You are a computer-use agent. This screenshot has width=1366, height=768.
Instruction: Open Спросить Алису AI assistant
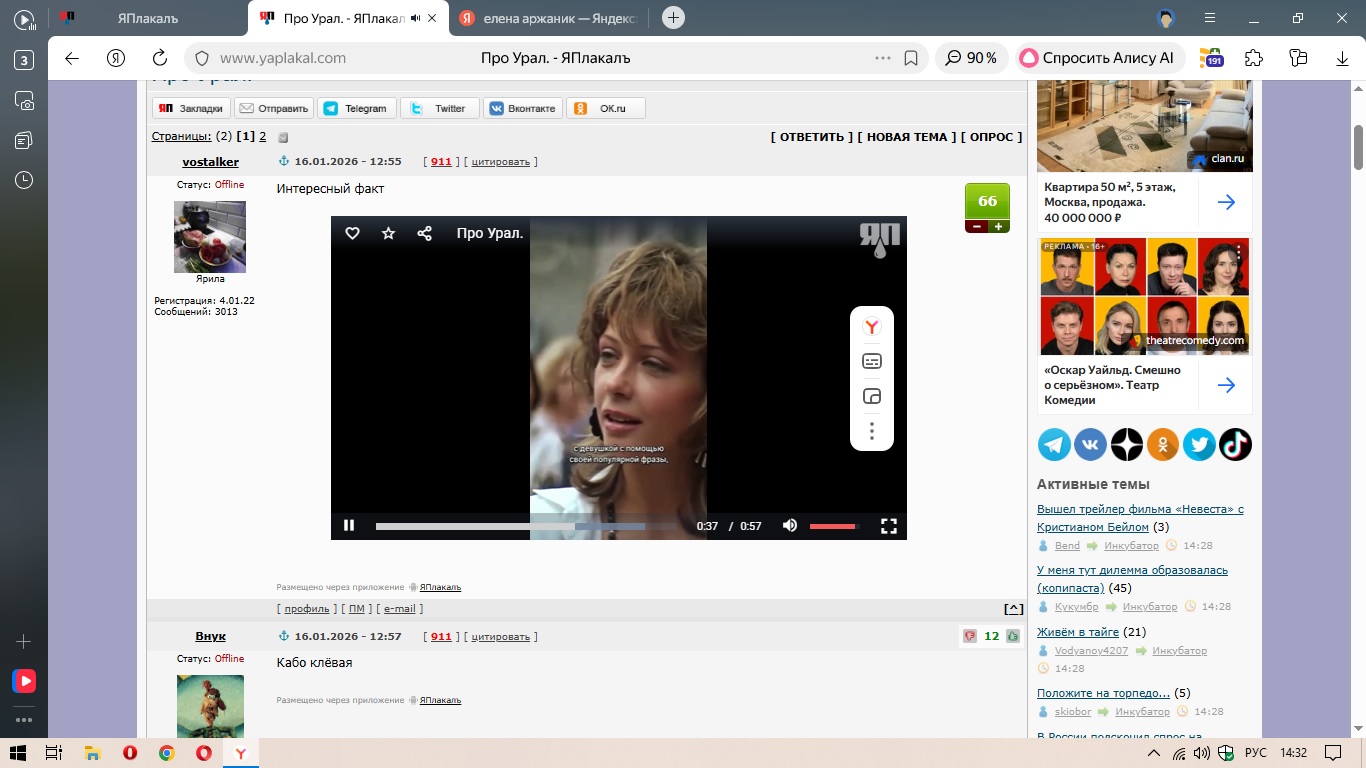click(x=1099, y=58)
